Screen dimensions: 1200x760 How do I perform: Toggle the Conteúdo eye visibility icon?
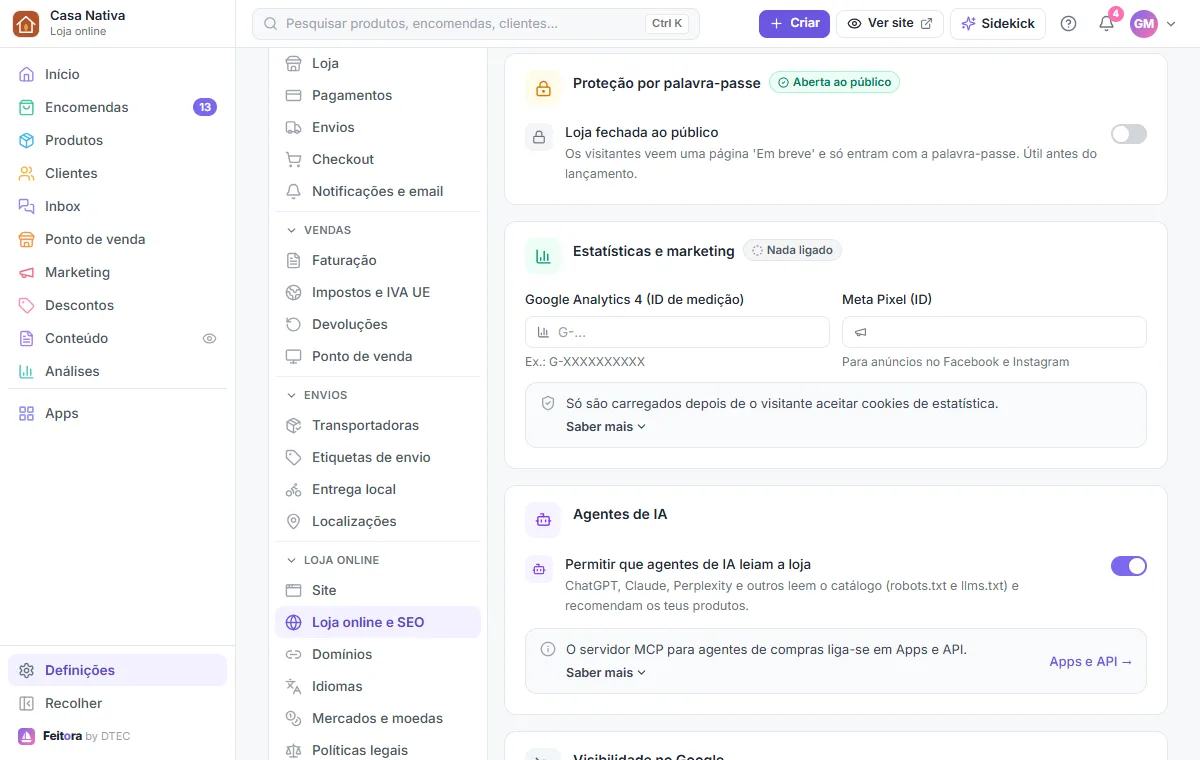pos(209,338)
